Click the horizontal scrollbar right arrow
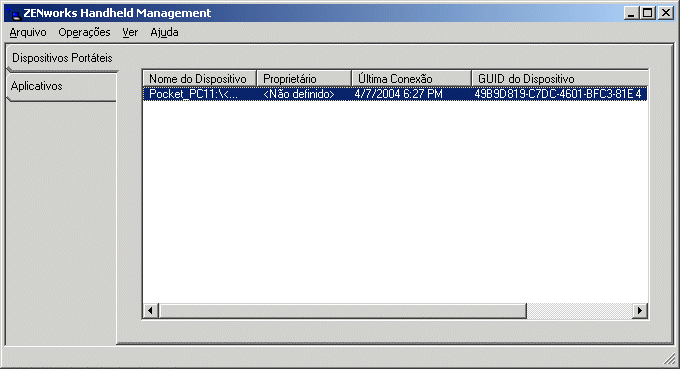This screenshot has height=369, width=680. click(640, 310)
